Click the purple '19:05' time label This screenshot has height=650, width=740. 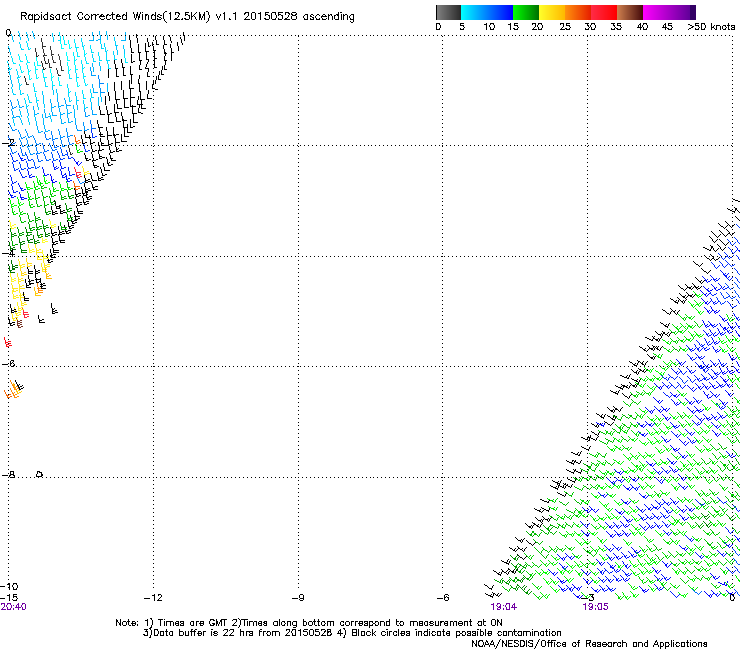point(595,607)
